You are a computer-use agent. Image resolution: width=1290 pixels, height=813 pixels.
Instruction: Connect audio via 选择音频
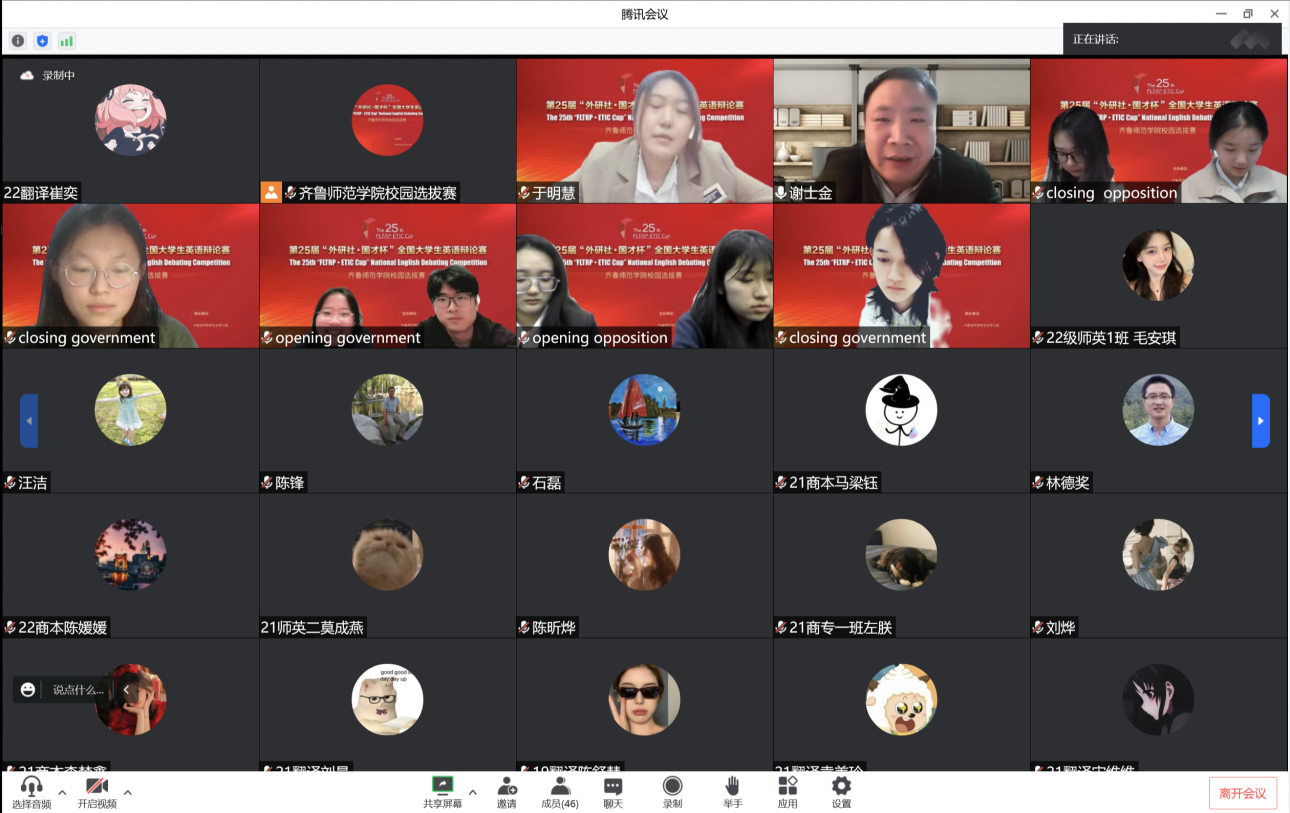click(x=32, y=792)
